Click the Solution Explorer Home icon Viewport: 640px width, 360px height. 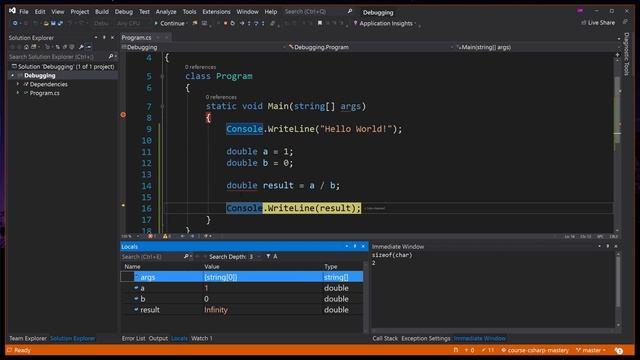coord(27,47)
